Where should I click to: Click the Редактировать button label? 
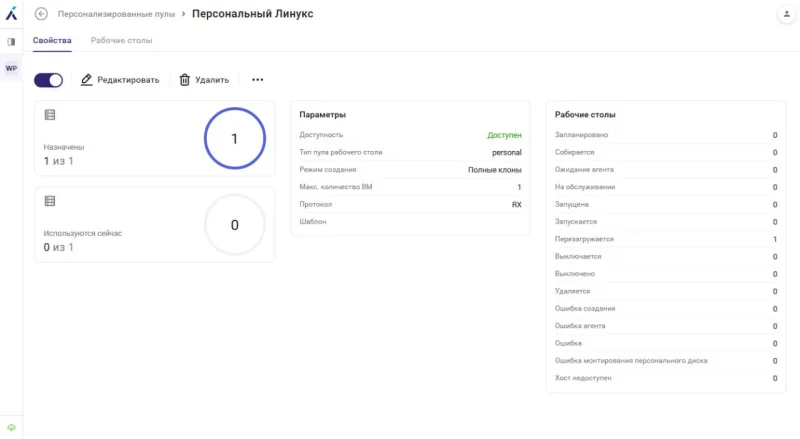click(x=128, y=80)
